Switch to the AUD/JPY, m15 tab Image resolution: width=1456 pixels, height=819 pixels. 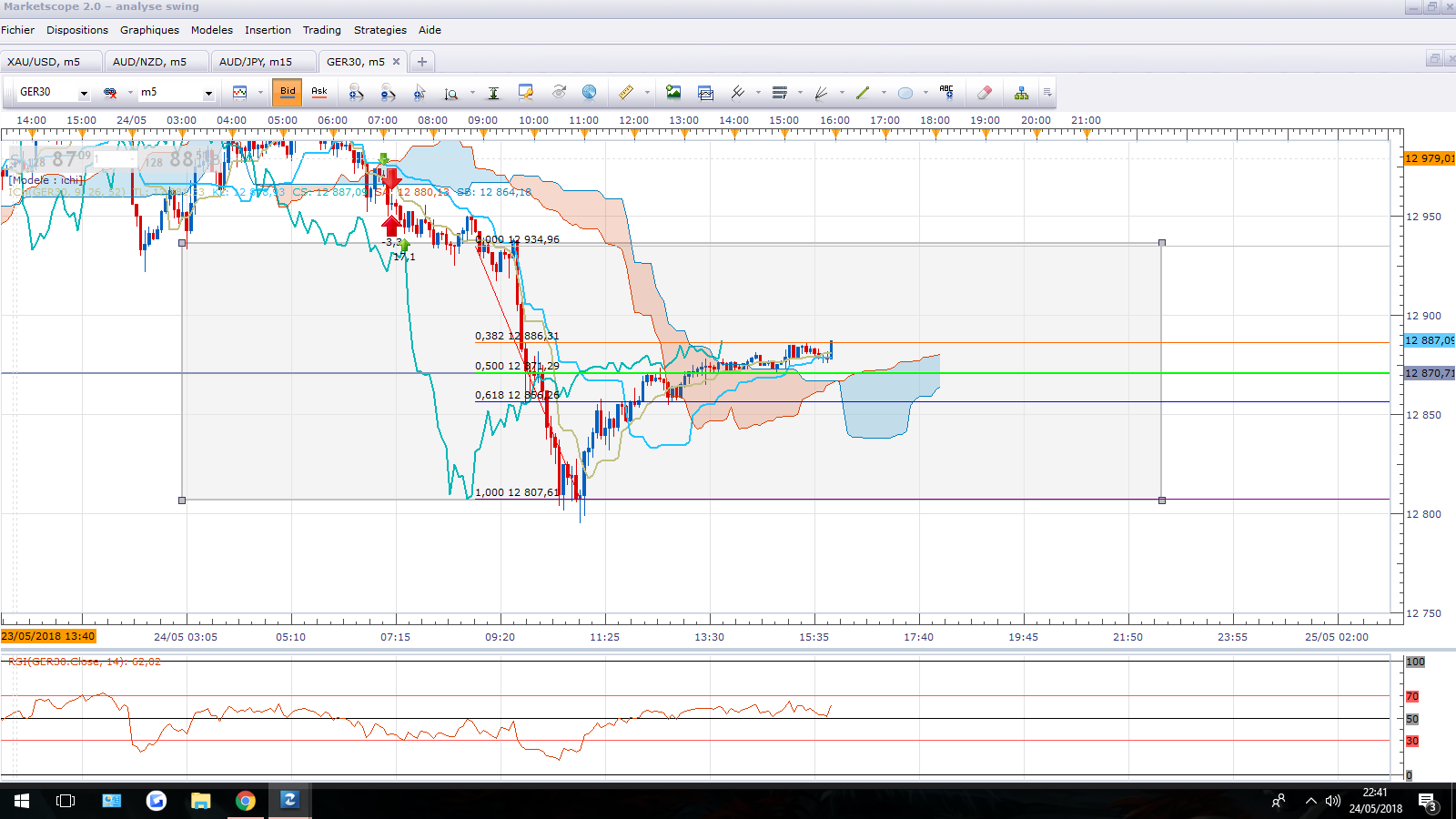pos(264,62)
